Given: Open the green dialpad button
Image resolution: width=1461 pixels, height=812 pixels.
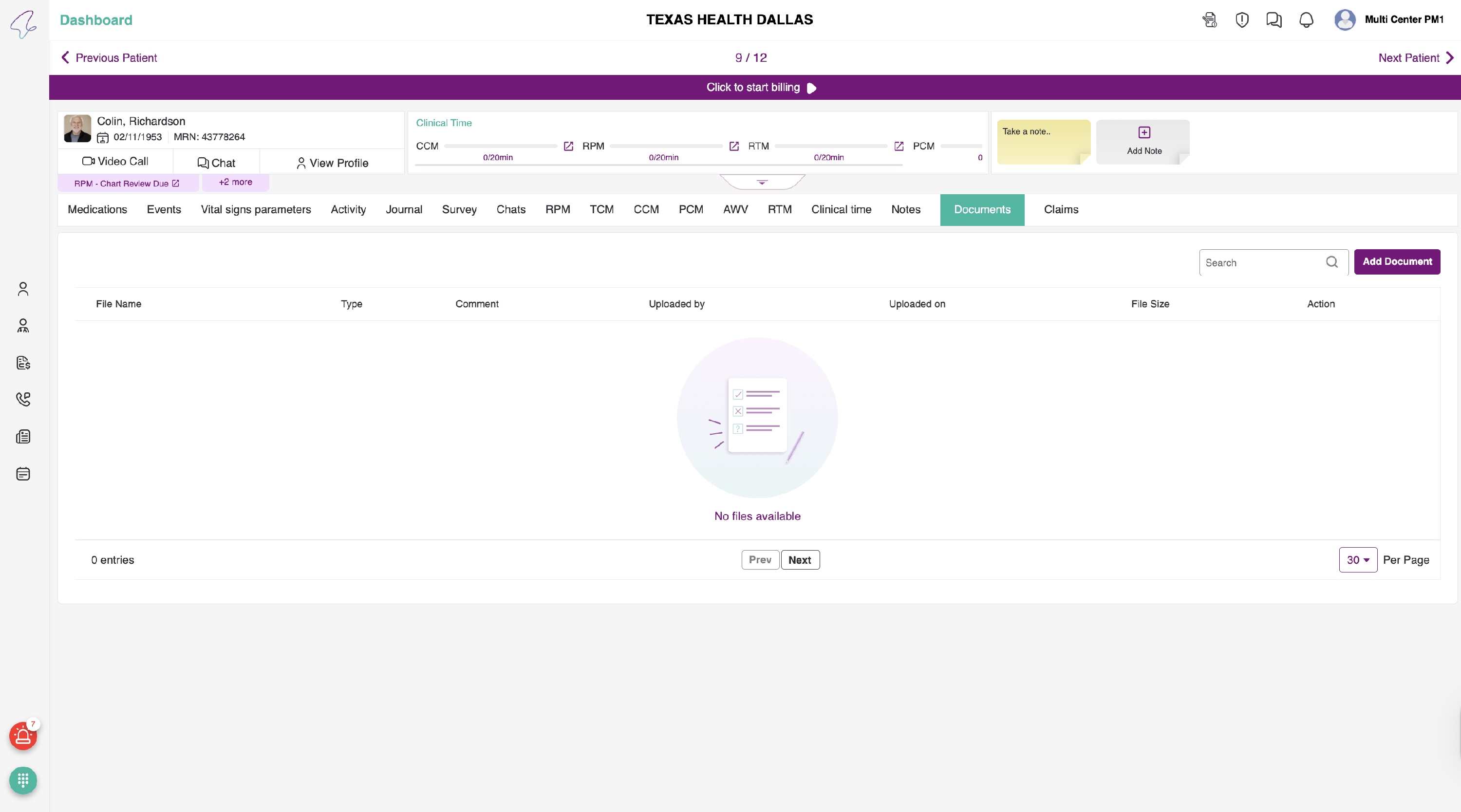Looking at the screenshot, I should coord(23,781).
